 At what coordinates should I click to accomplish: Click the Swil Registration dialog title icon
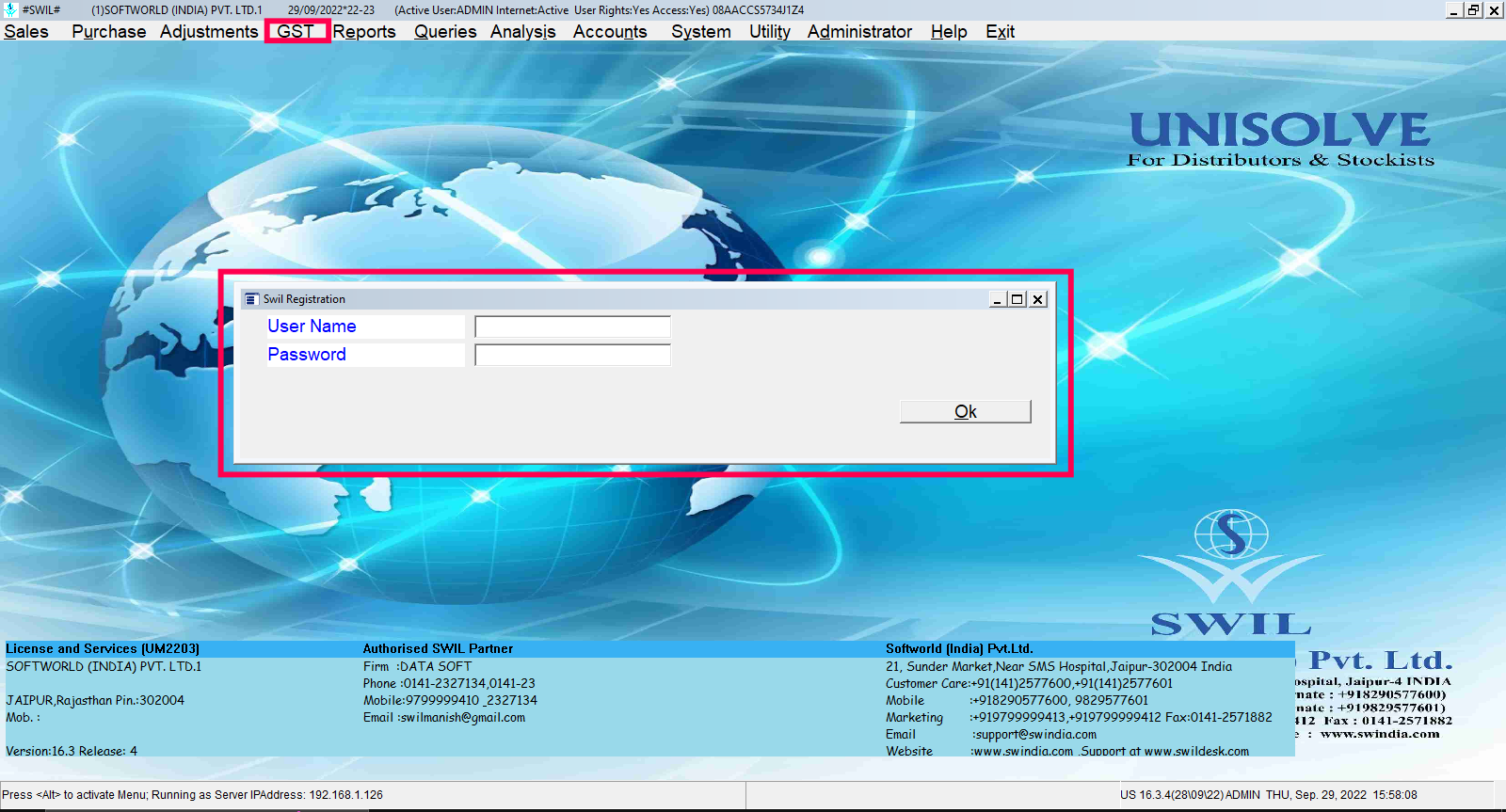251,299
